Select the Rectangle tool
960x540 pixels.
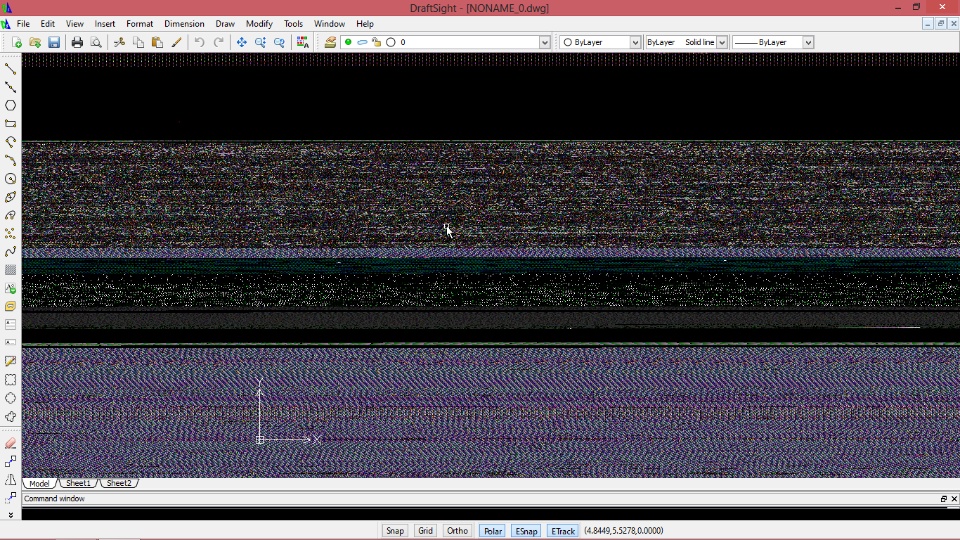coord(10,124)
